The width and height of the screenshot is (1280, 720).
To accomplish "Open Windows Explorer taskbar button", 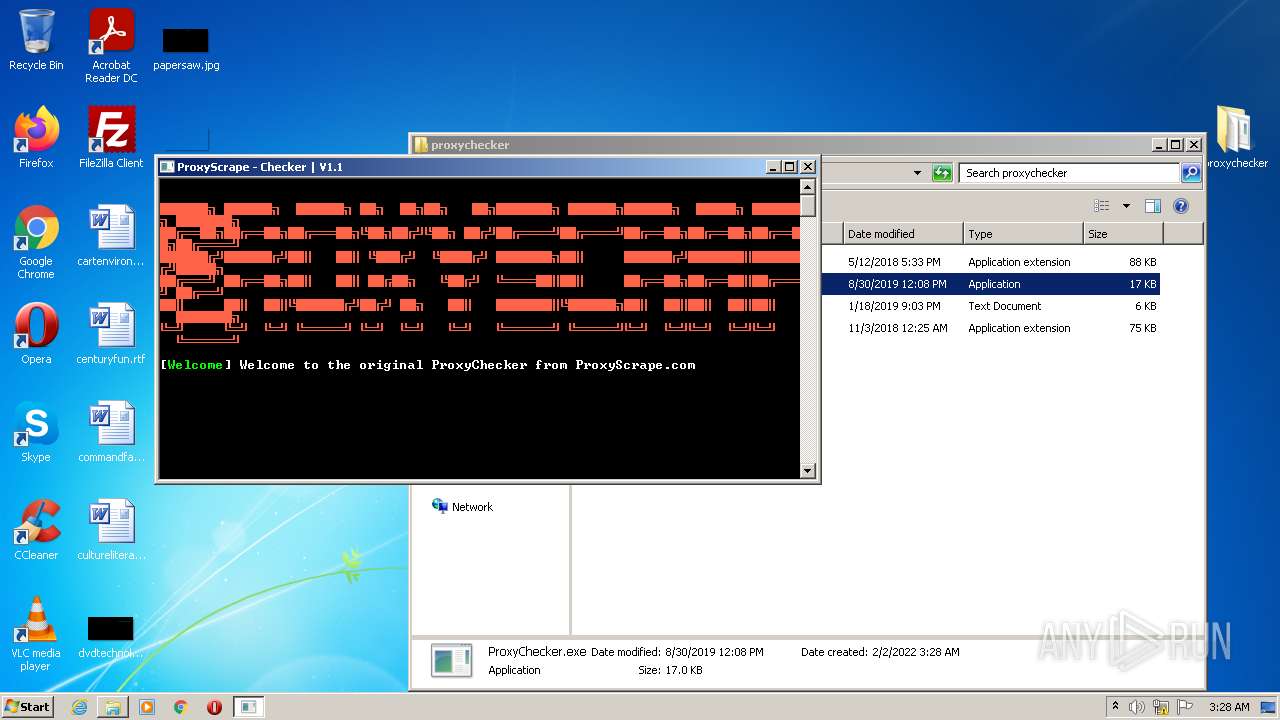I will (113, 707).
